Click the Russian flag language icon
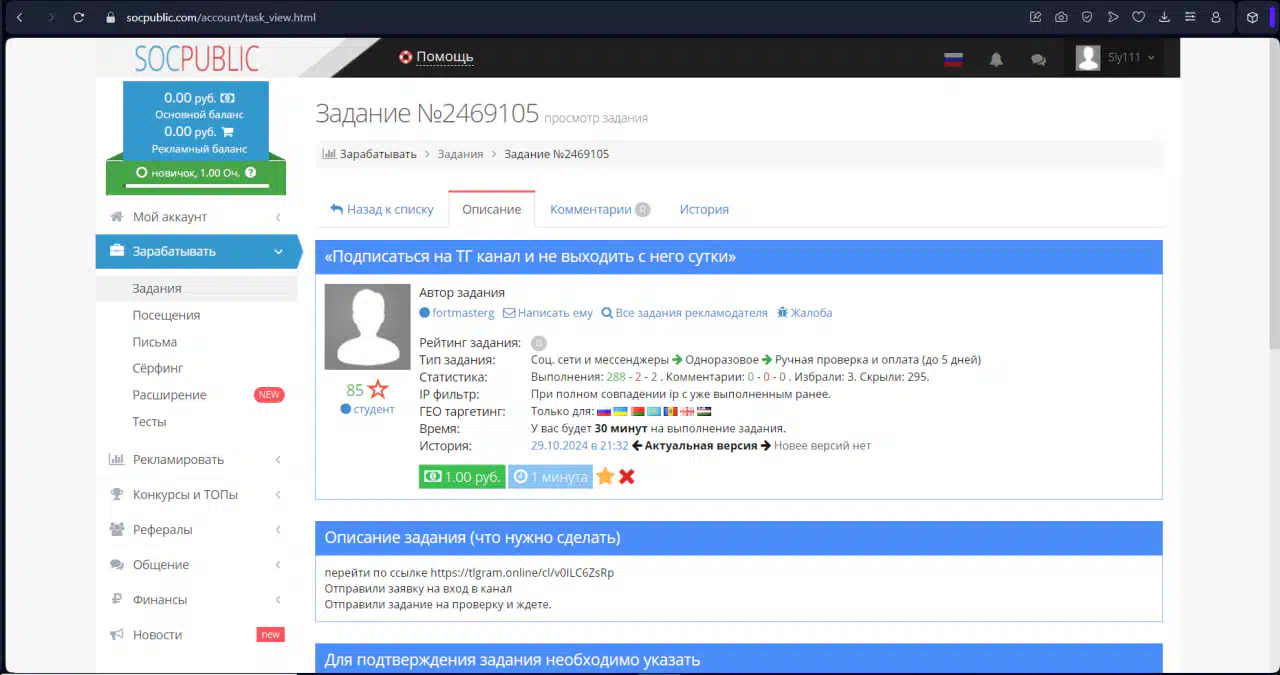The image size is (1280, 675). (x=953, y=59)
